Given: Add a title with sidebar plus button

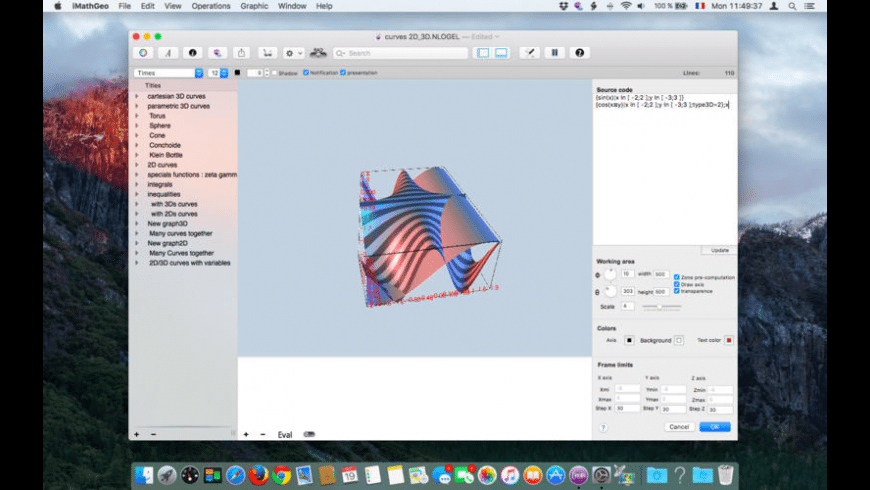Looking at the screenshot, I should pos(136,435).
